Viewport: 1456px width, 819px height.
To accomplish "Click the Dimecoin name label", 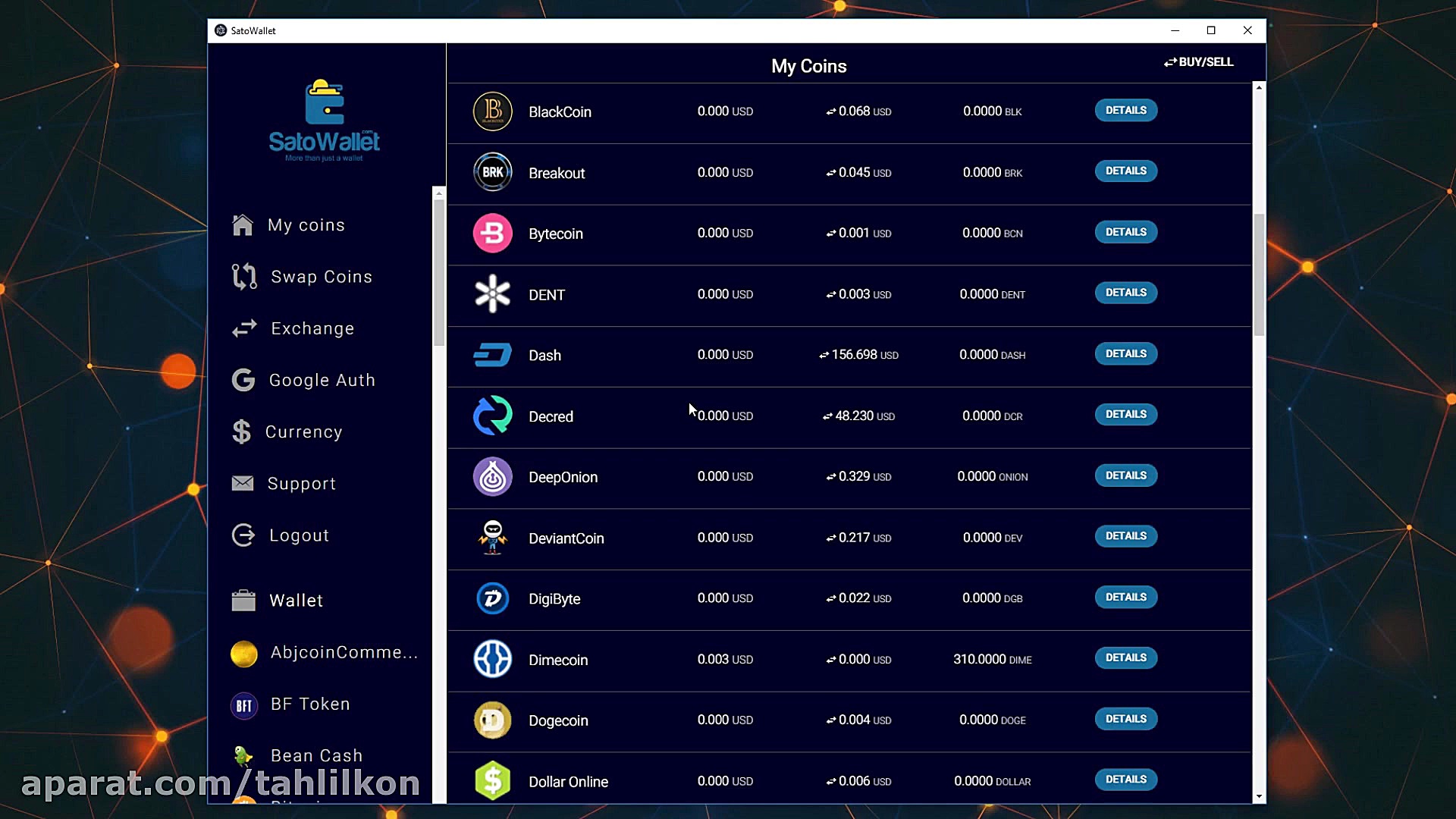I will 558,661.
